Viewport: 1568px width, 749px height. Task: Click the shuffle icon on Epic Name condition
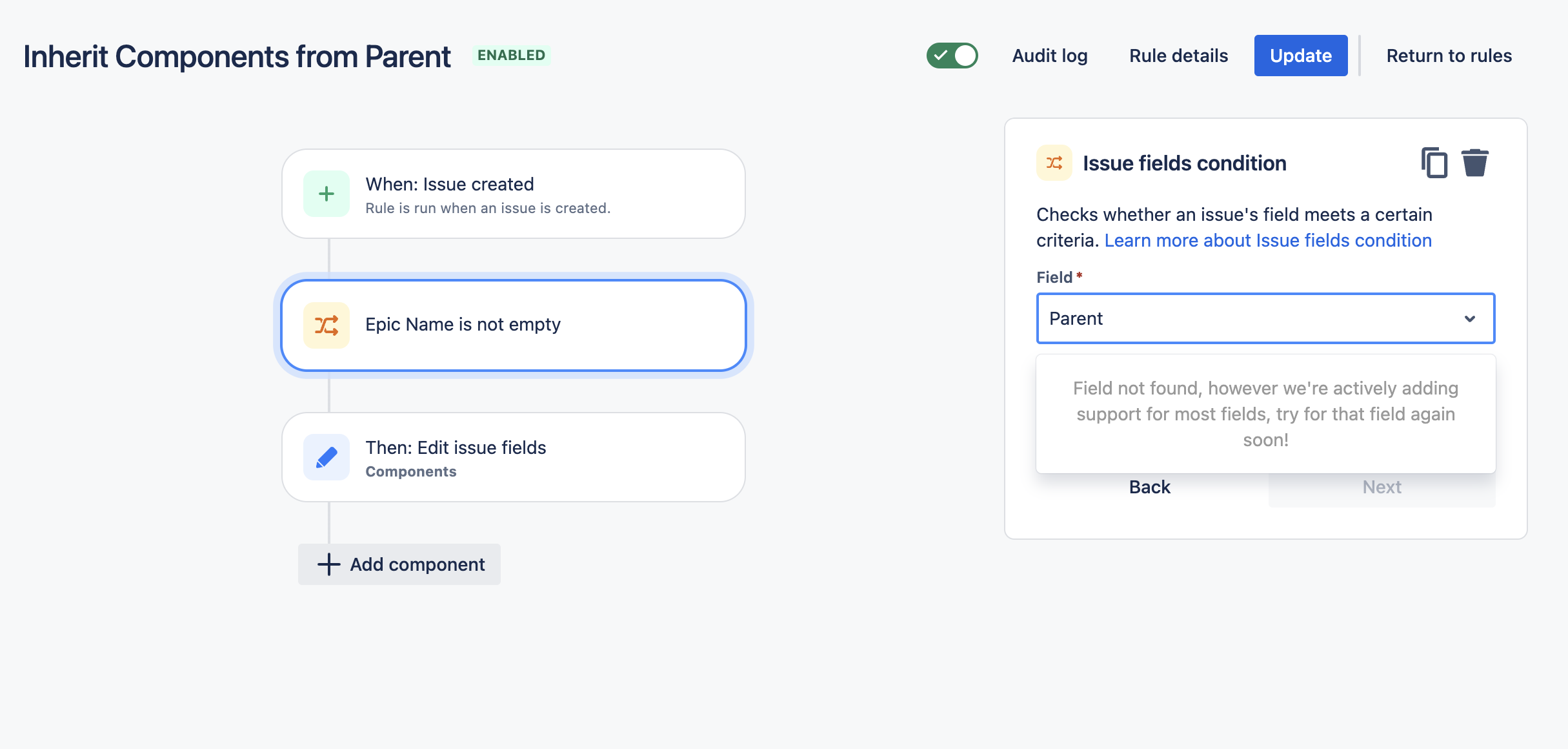tap(326, 325)
